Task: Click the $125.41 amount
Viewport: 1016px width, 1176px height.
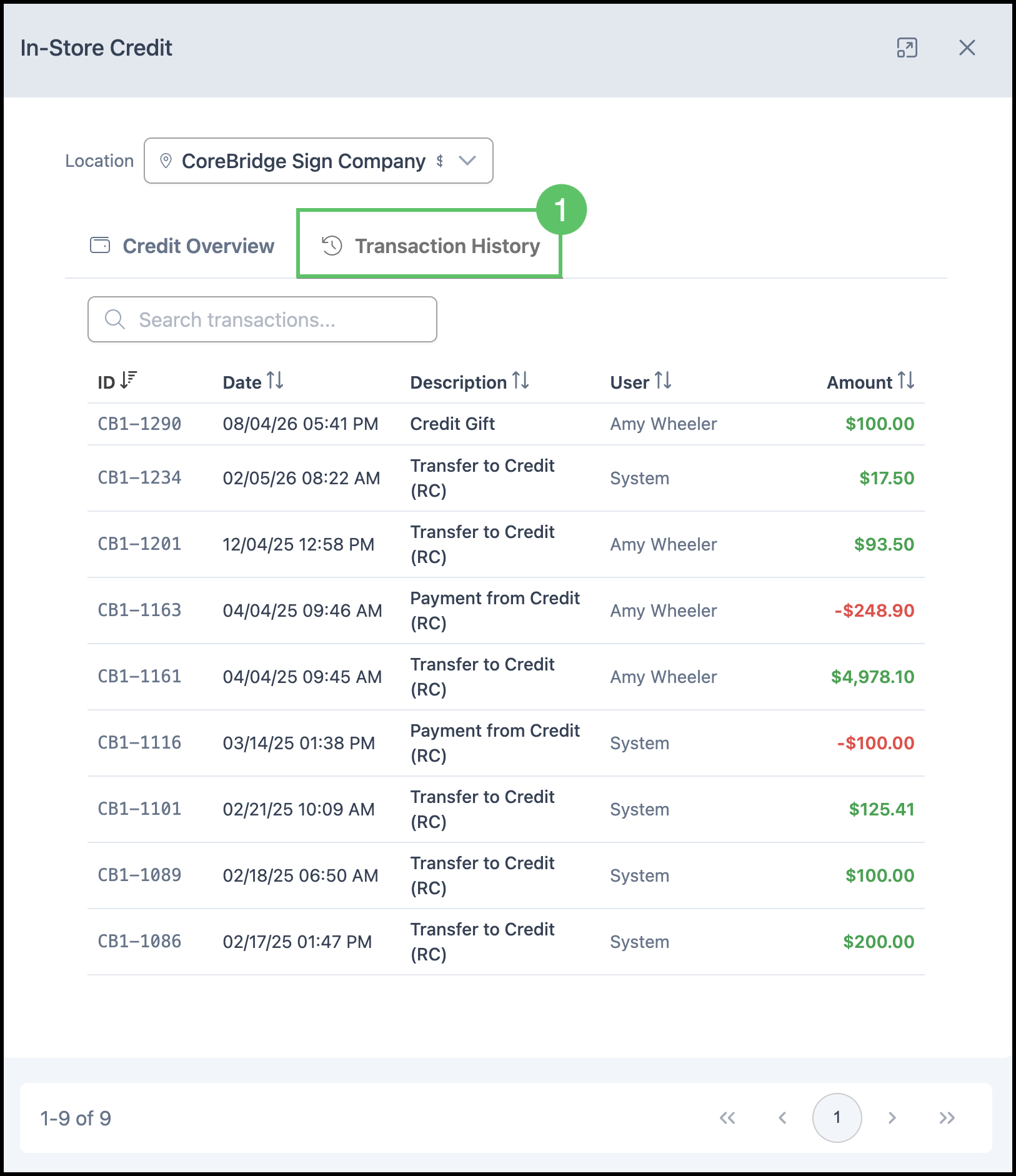Action: (x=882, y=809)
